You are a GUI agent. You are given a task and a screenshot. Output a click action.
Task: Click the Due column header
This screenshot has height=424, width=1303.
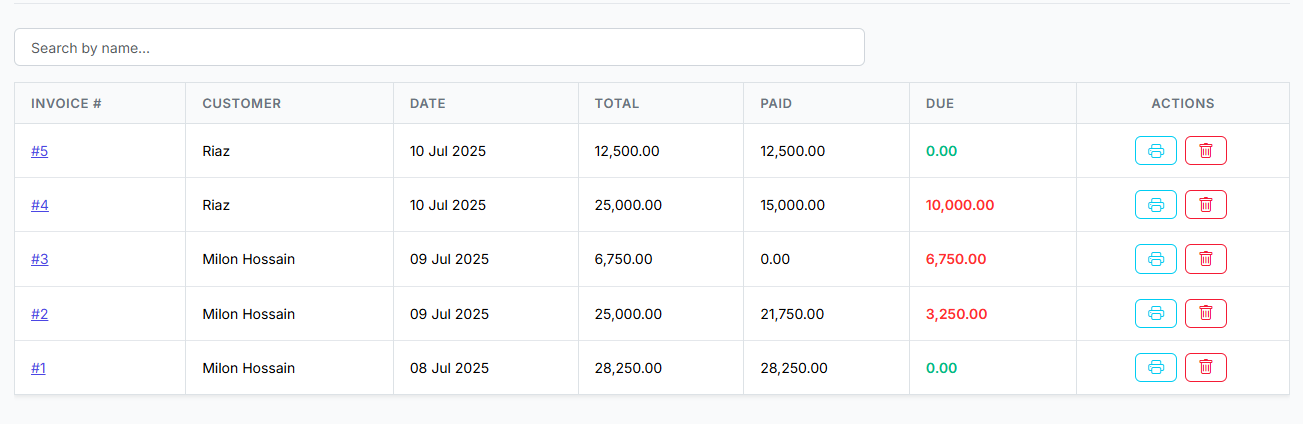point(940,103)
